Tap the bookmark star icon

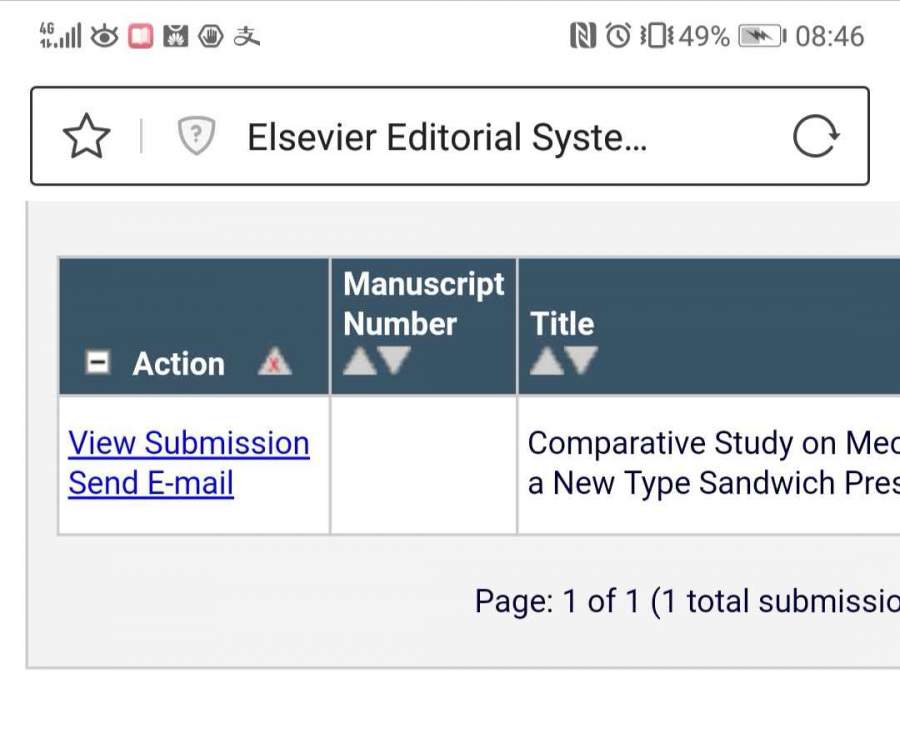point(87,137)
